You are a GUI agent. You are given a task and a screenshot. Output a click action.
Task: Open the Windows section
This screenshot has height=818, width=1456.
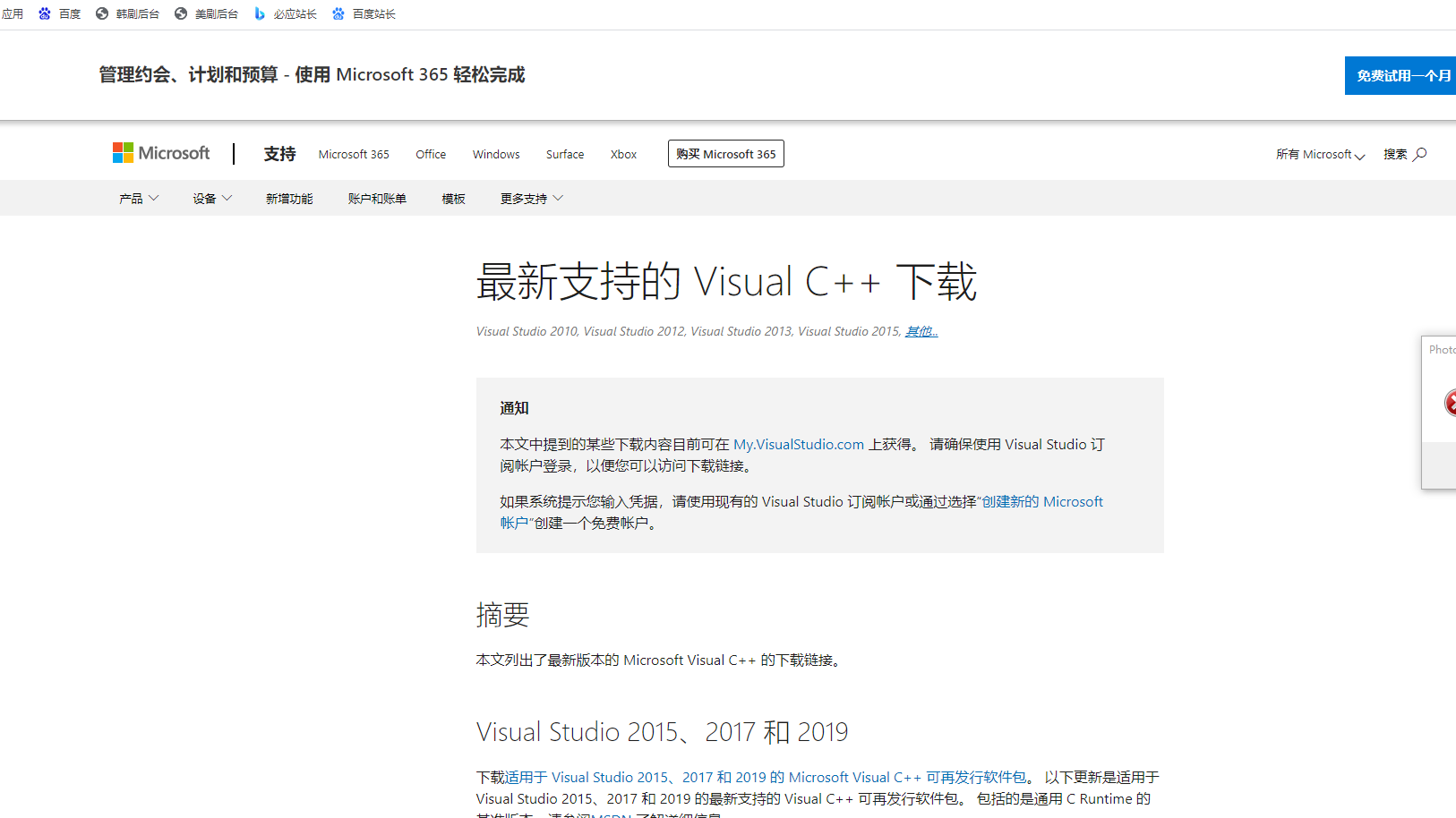pyautogui.click(x=495, y=153)
